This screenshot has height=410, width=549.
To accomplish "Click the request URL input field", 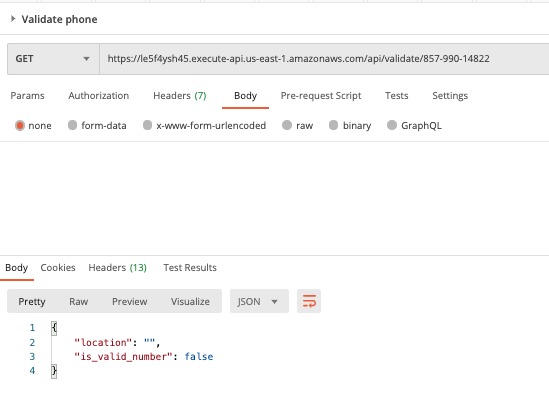I will tap(324, 59).
